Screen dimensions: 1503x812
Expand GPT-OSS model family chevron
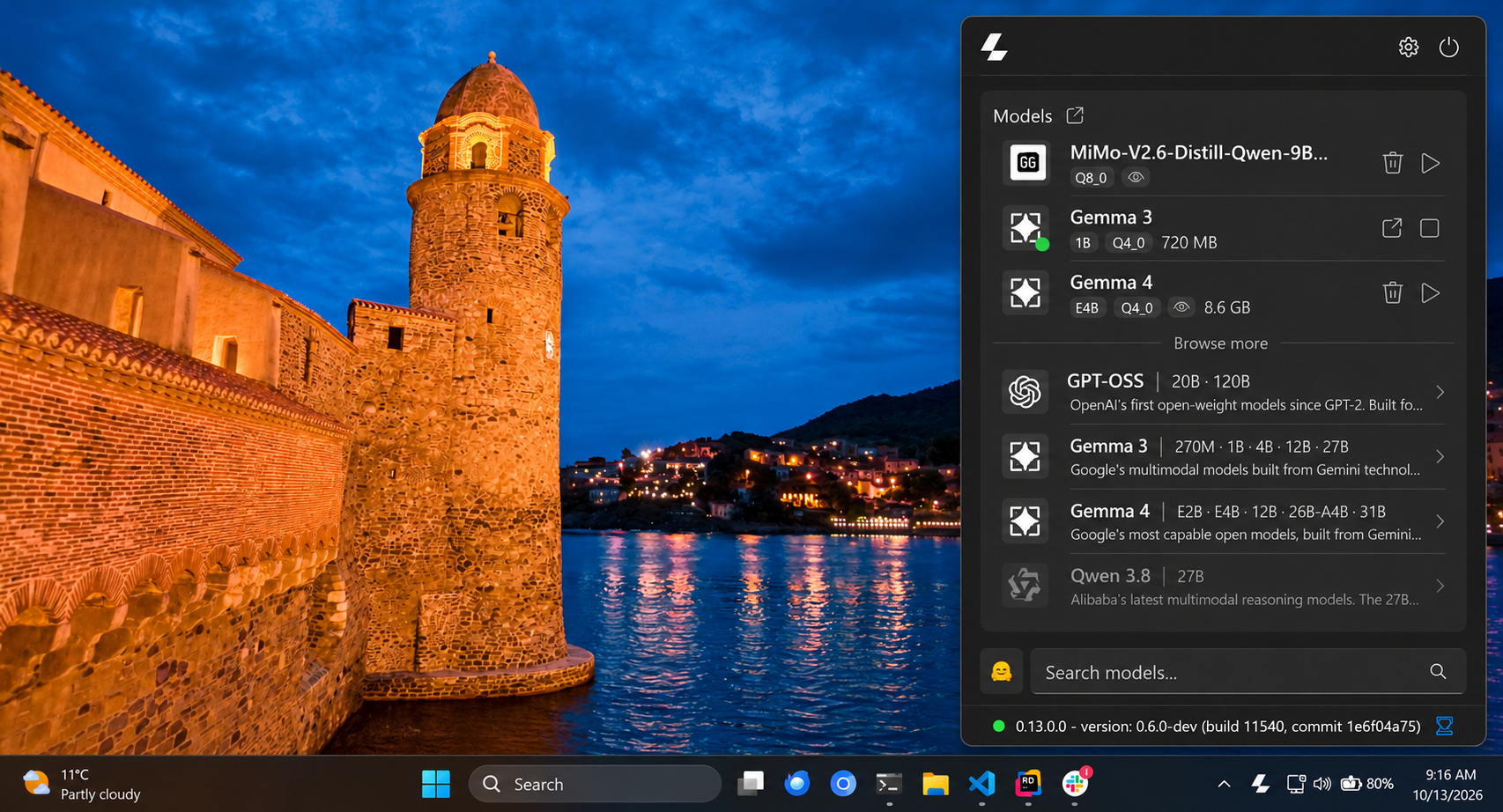click(1440, 392)
